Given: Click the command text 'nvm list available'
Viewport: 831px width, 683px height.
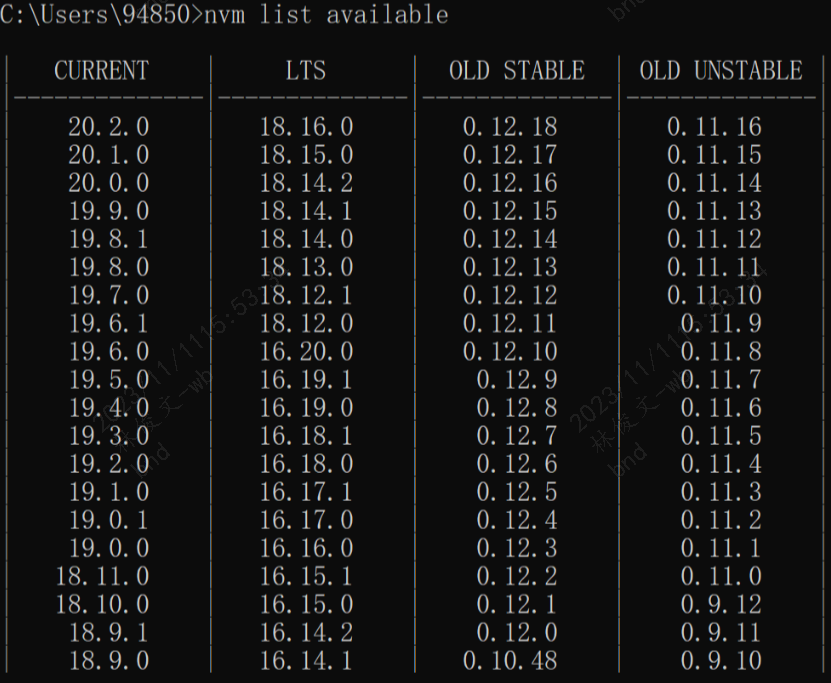Looking at the screenshot, I should click(x=326, y=15).
